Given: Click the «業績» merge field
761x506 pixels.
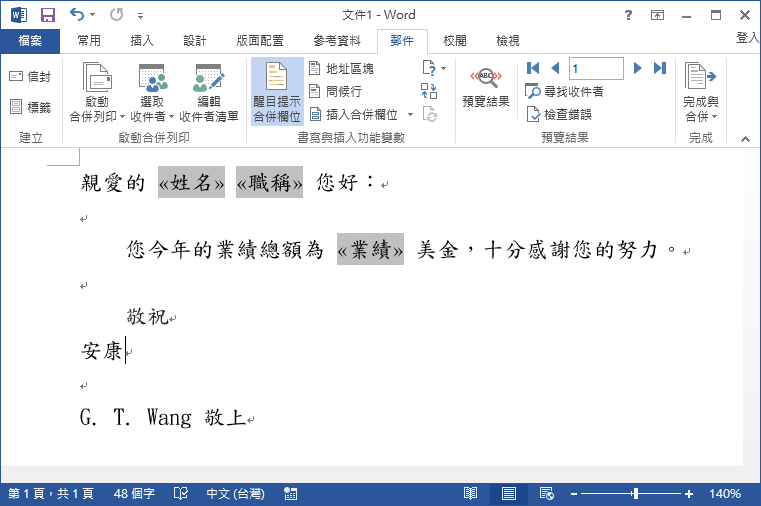Looking at the screenshot, I should (x=370, y=249).
